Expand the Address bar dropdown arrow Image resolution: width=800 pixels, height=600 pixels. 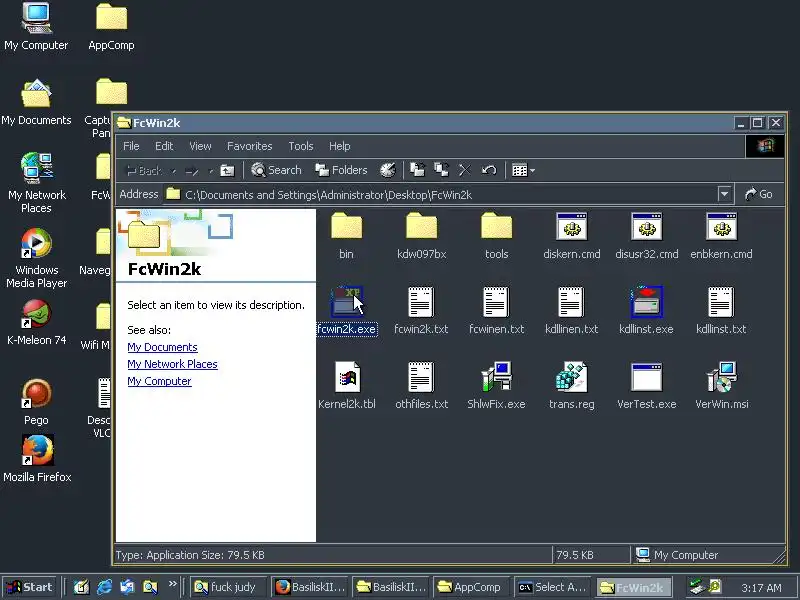pyautogui.click(x=724, y=194)
